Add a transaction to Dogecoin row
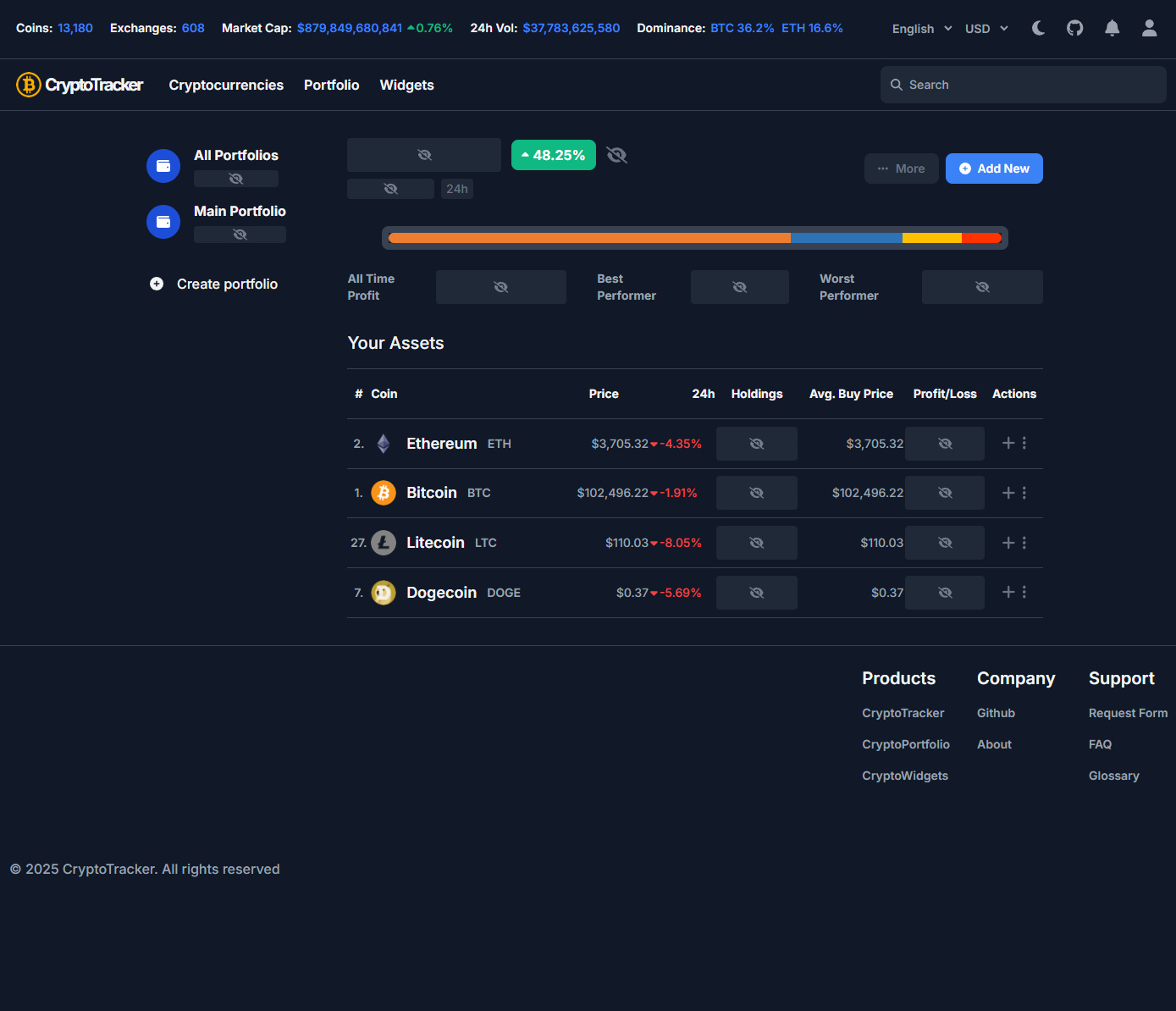Screen dimensions: 1176x1011 click(1008, 592)
